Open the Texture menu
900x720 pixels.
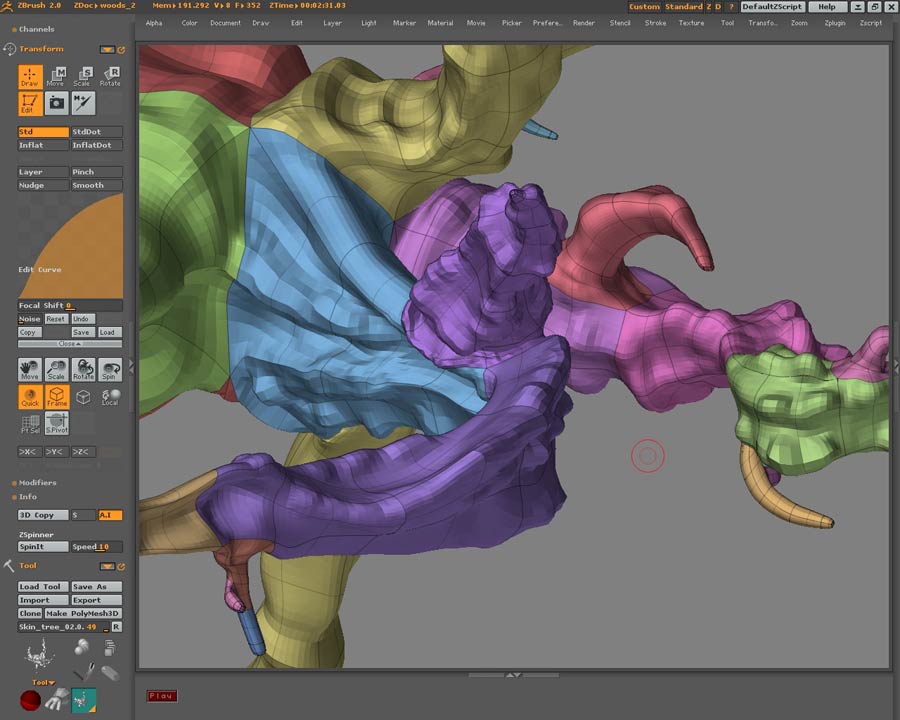(x=691, y=22)
